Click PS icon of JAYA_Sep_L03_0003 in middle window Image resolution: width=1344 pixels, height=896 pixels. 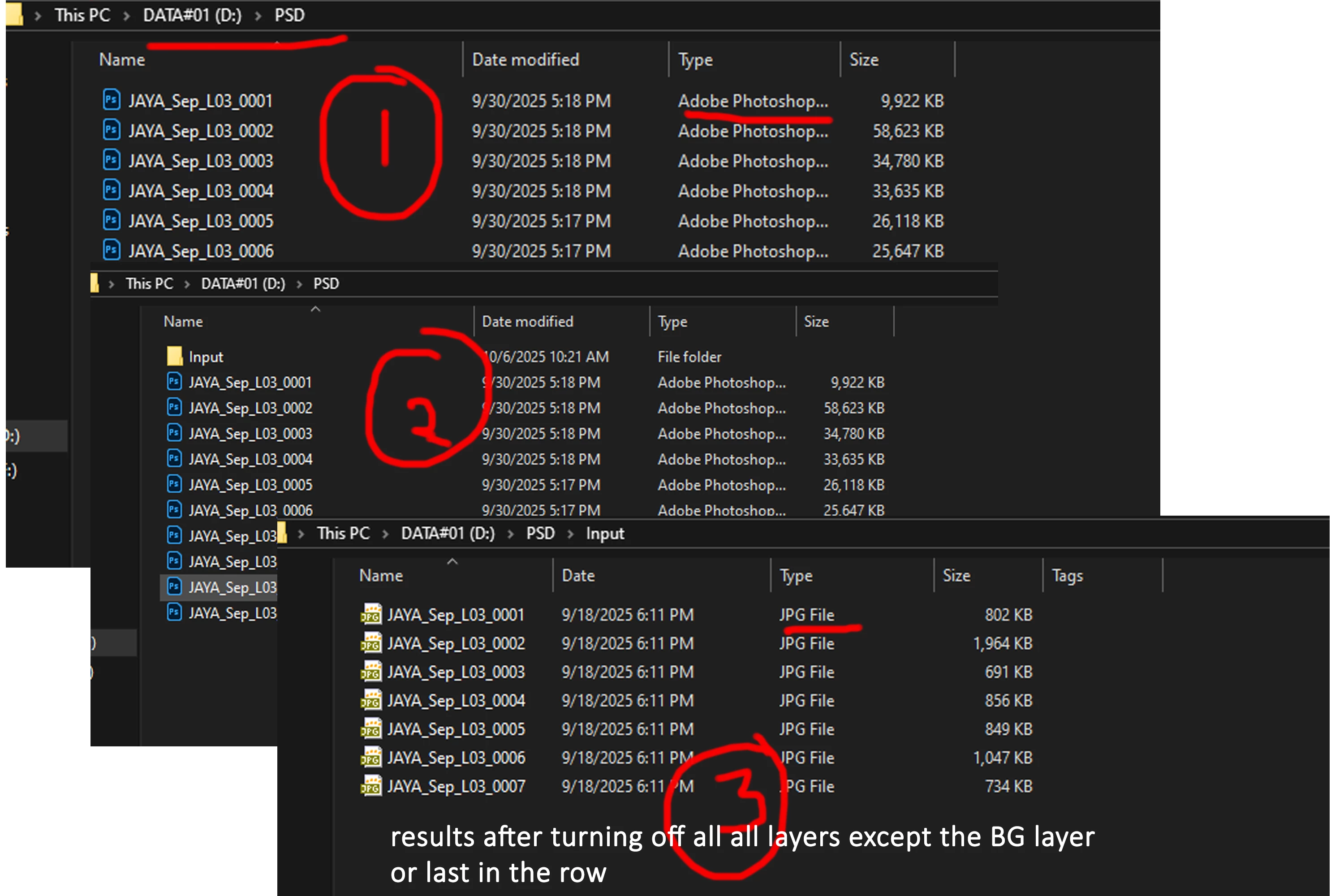[174, 433]
